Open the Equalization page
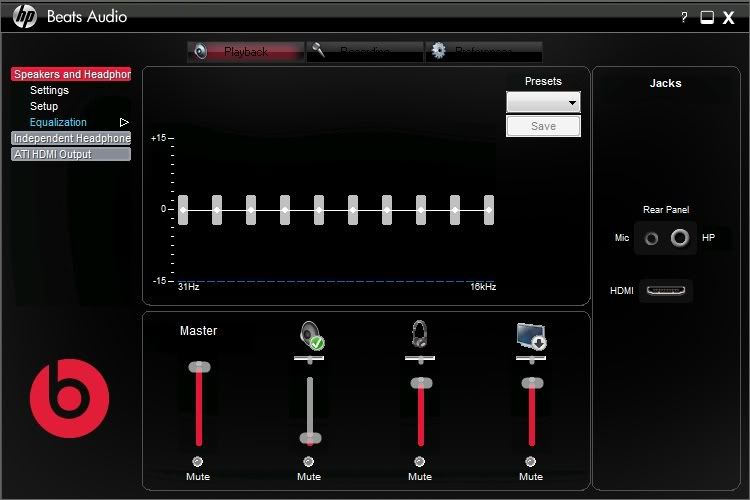This screenshot has width=750, height=500. [58, 122]
